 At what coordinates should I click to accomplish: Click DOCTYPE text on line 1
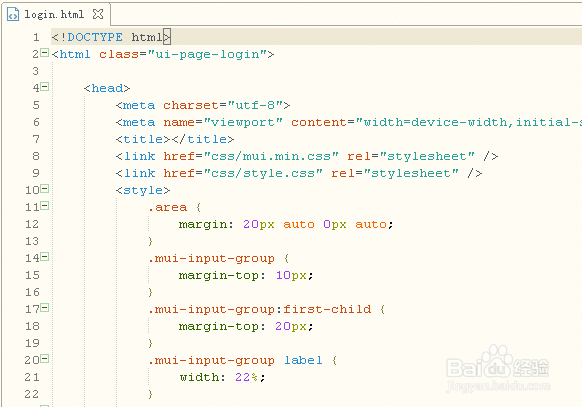pyautogui.click(x=95, y=37)
